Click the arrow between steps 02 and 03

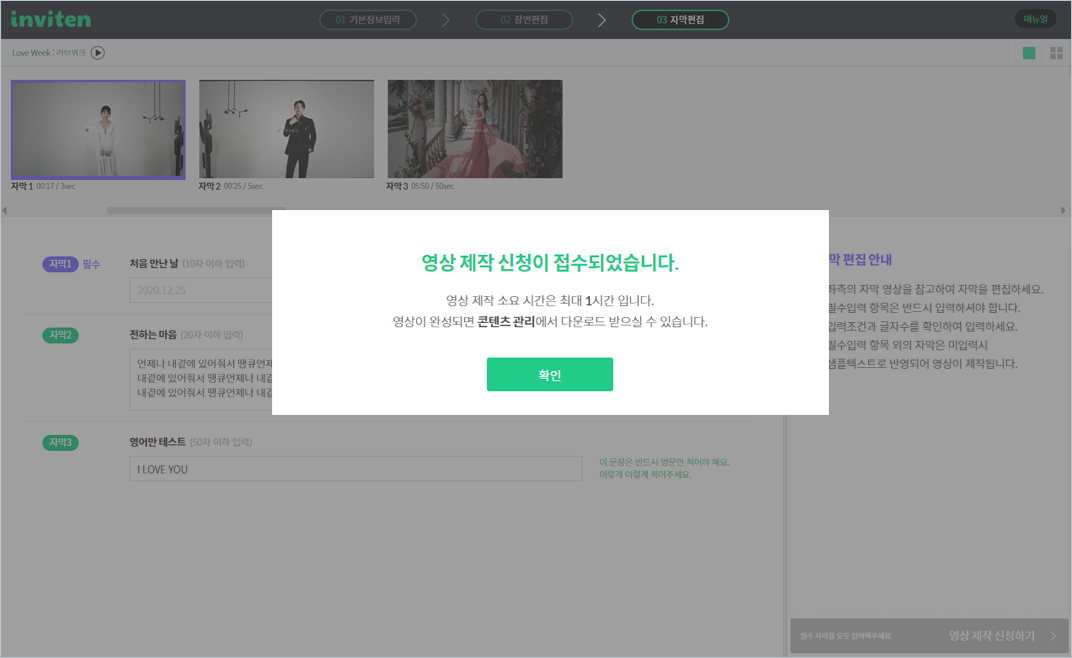tap(602, 20)
